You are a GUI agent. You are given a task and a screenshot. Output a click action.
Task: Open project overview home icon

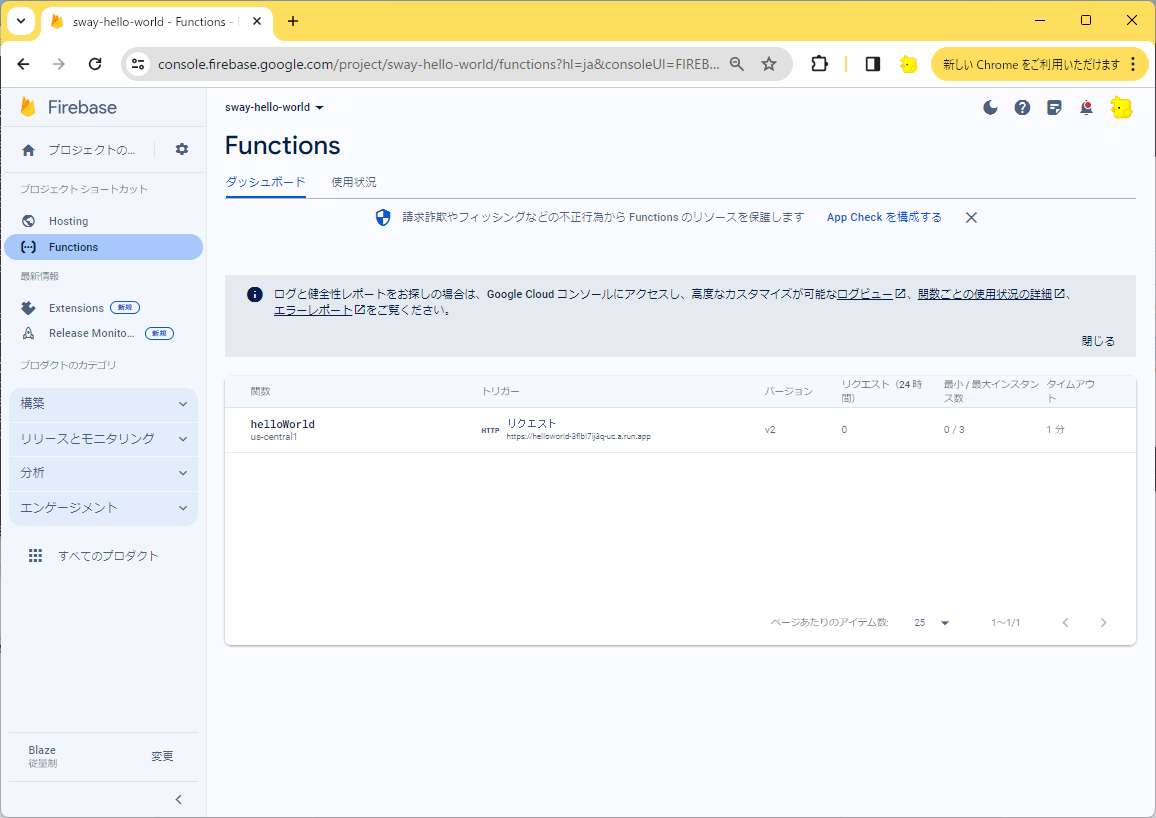coord(28,150)
